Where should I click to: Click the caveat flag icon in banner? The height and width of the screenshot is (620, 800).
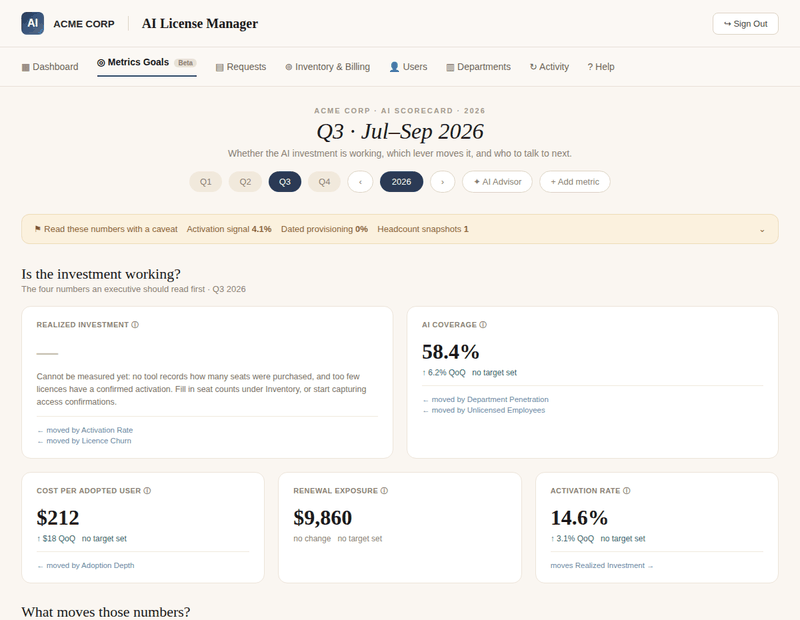(37, 229)
